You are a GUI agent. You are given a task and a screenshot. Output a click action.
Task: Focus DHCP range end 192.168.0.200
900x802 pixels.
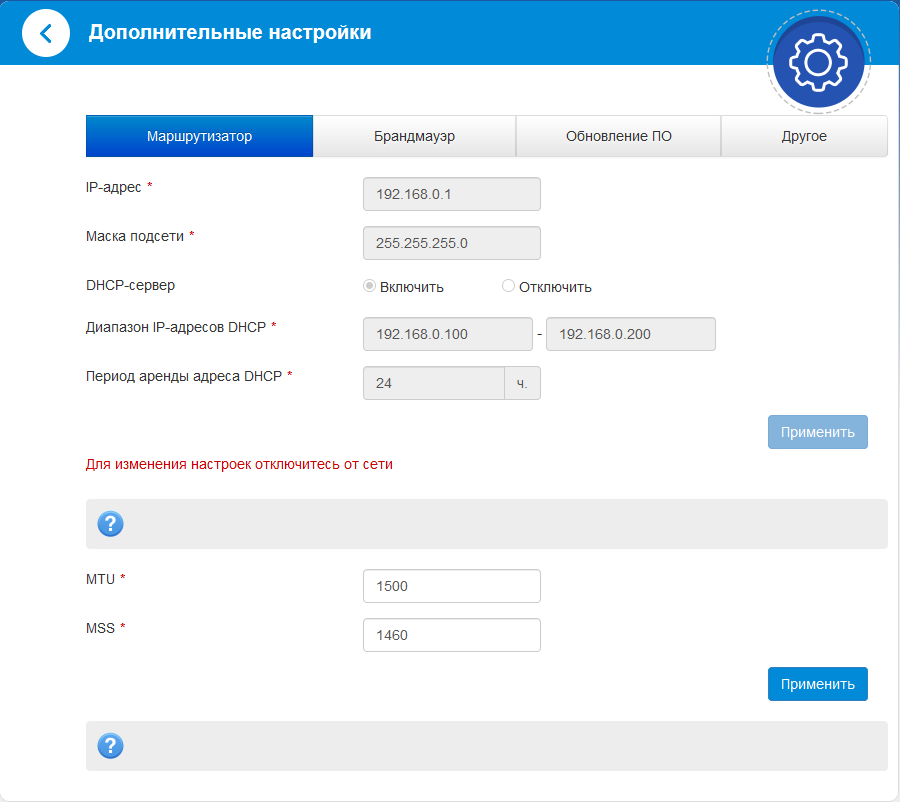(631, 334)
